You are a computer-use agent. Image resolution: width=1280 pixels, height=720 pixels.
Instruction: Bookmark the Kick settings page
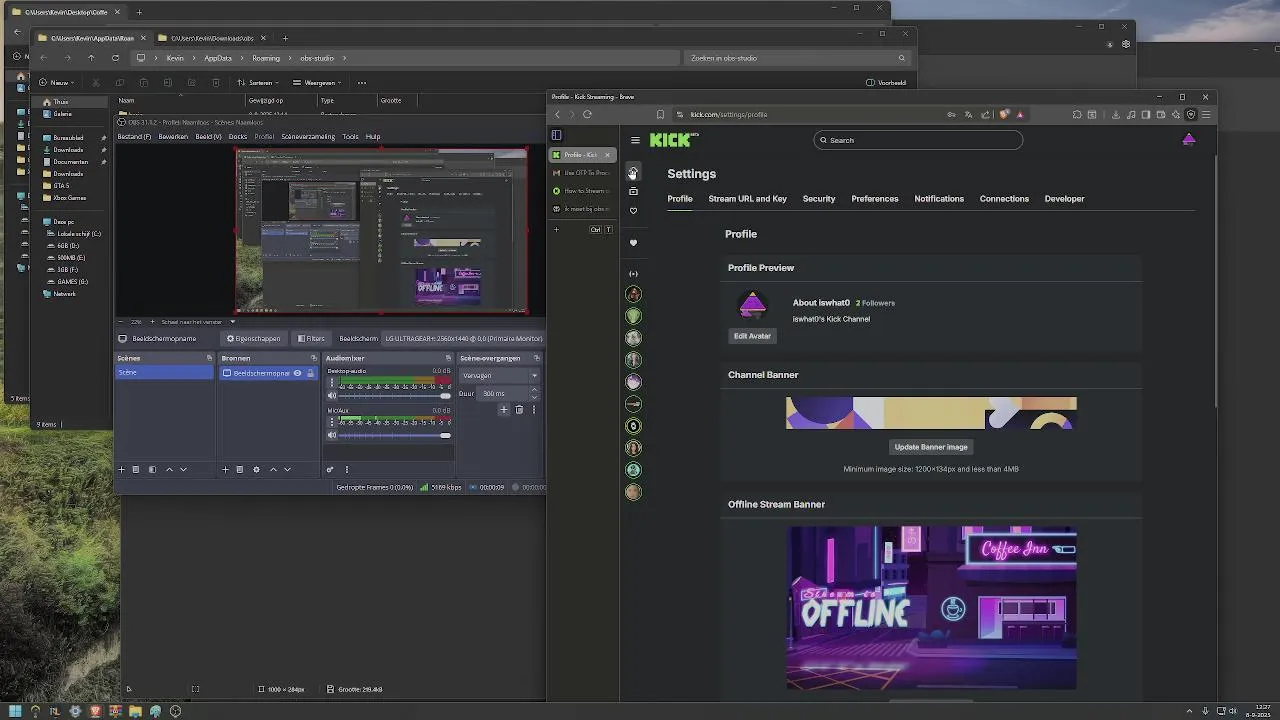(660, 114)
